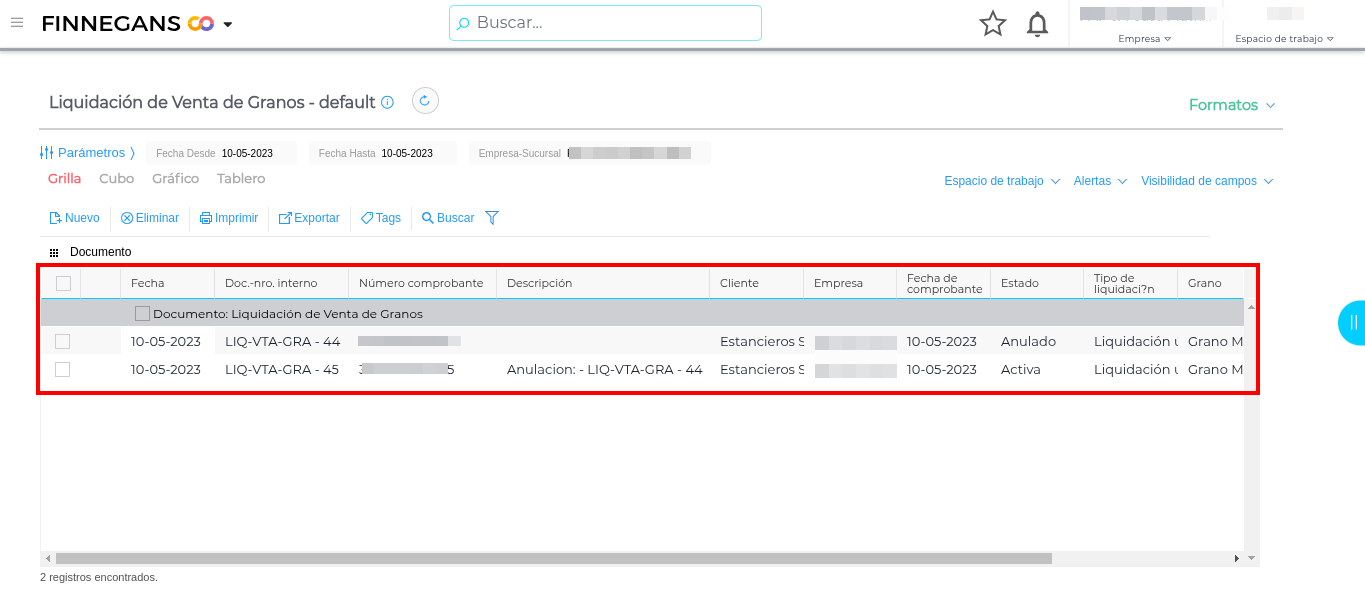Switch to the Tablero tab
Screen dimensions: 1365x594
click(241, 179)
